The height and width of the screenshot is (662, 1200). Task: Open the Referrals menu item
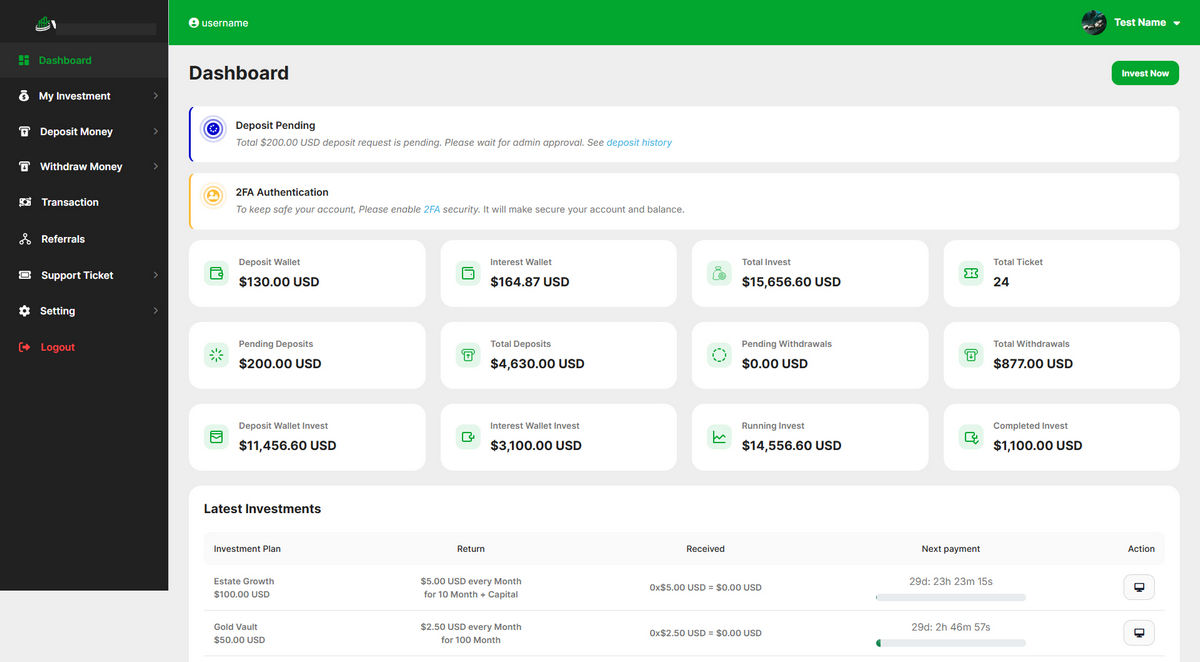coord(84,239)
